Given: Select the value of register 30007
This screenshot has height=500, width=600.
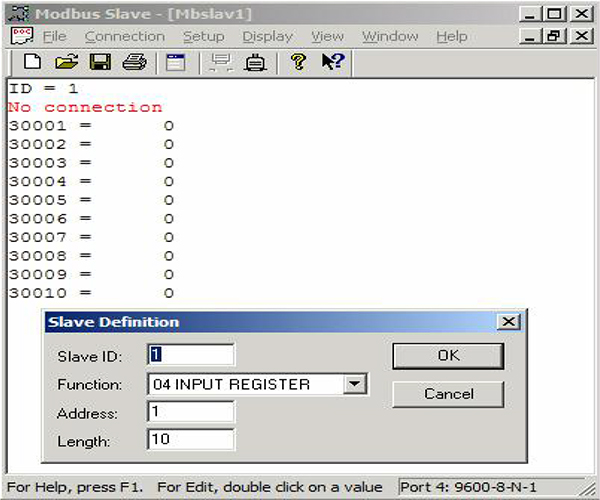Looking at the screenshot, I should 169,237.
